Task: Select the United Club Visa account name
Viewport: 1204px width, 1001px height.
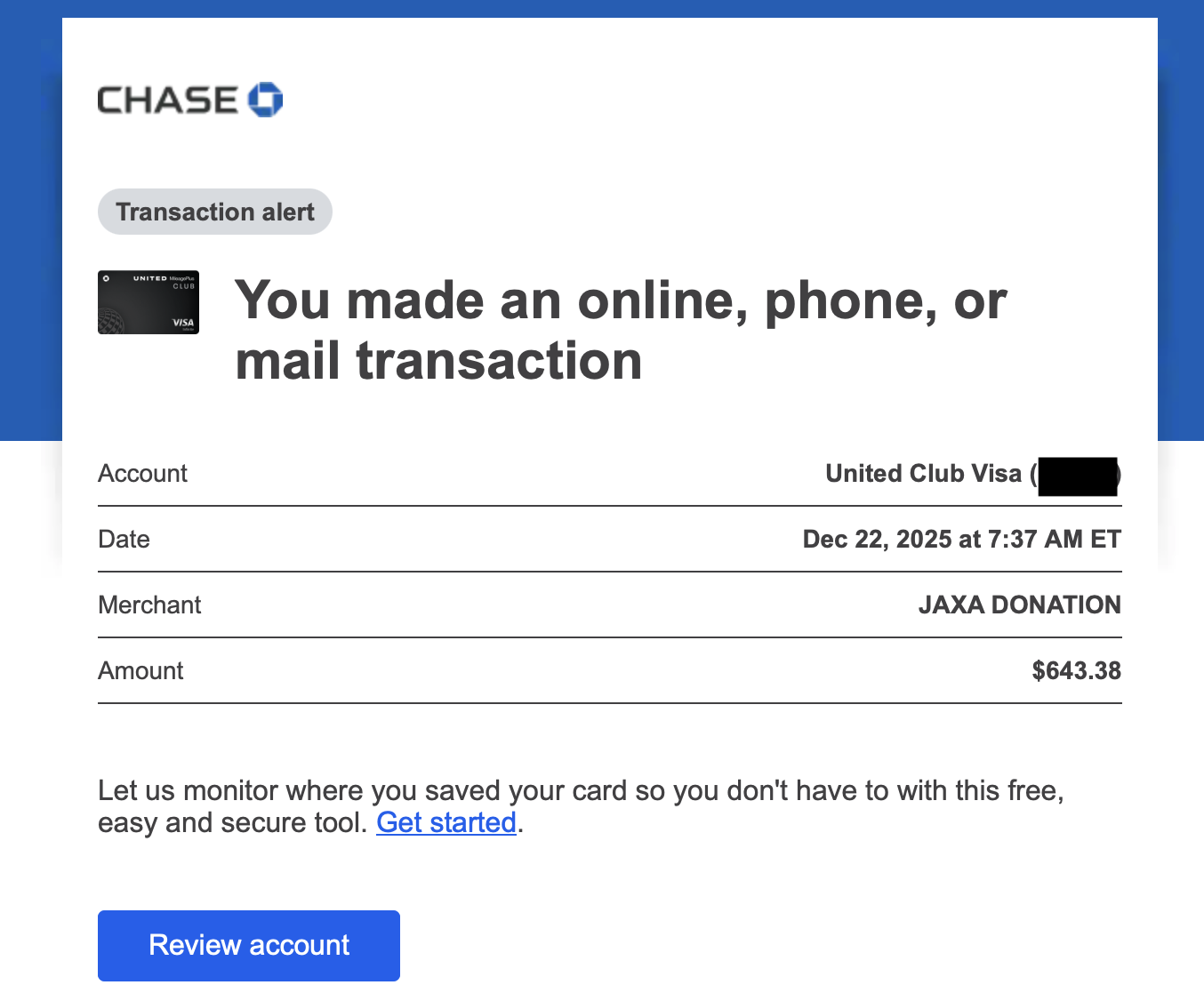Action: point(923,474)
